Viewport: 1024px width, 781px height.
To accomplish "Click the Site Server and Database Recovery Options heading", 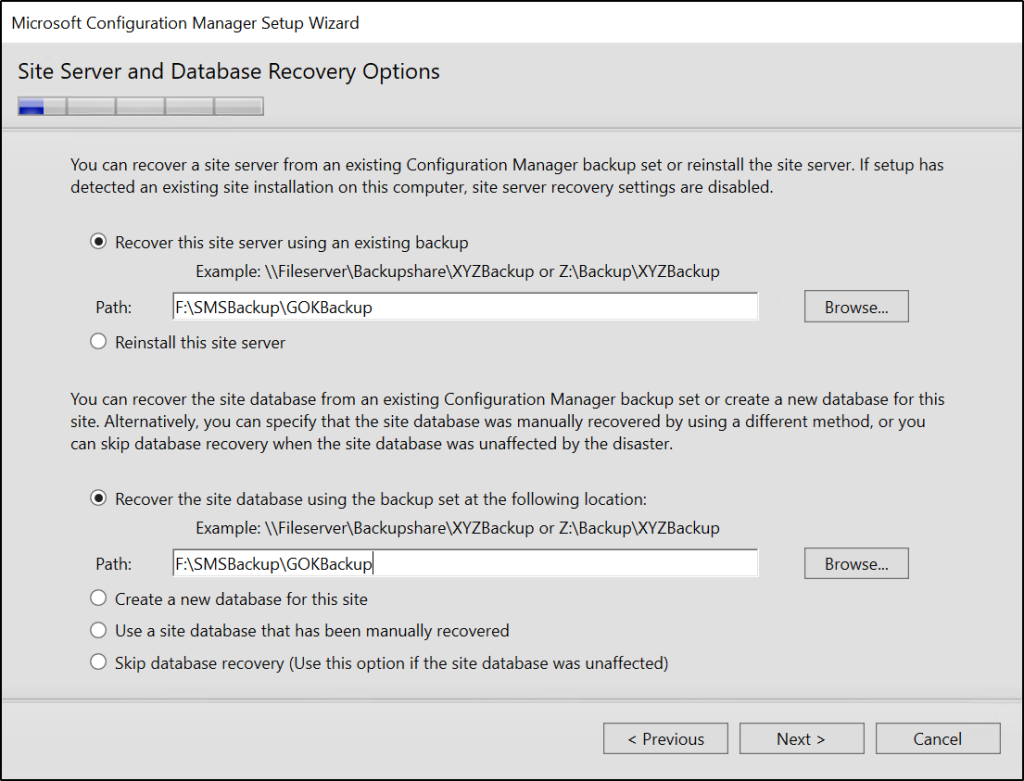I will (x=229, y=71).
